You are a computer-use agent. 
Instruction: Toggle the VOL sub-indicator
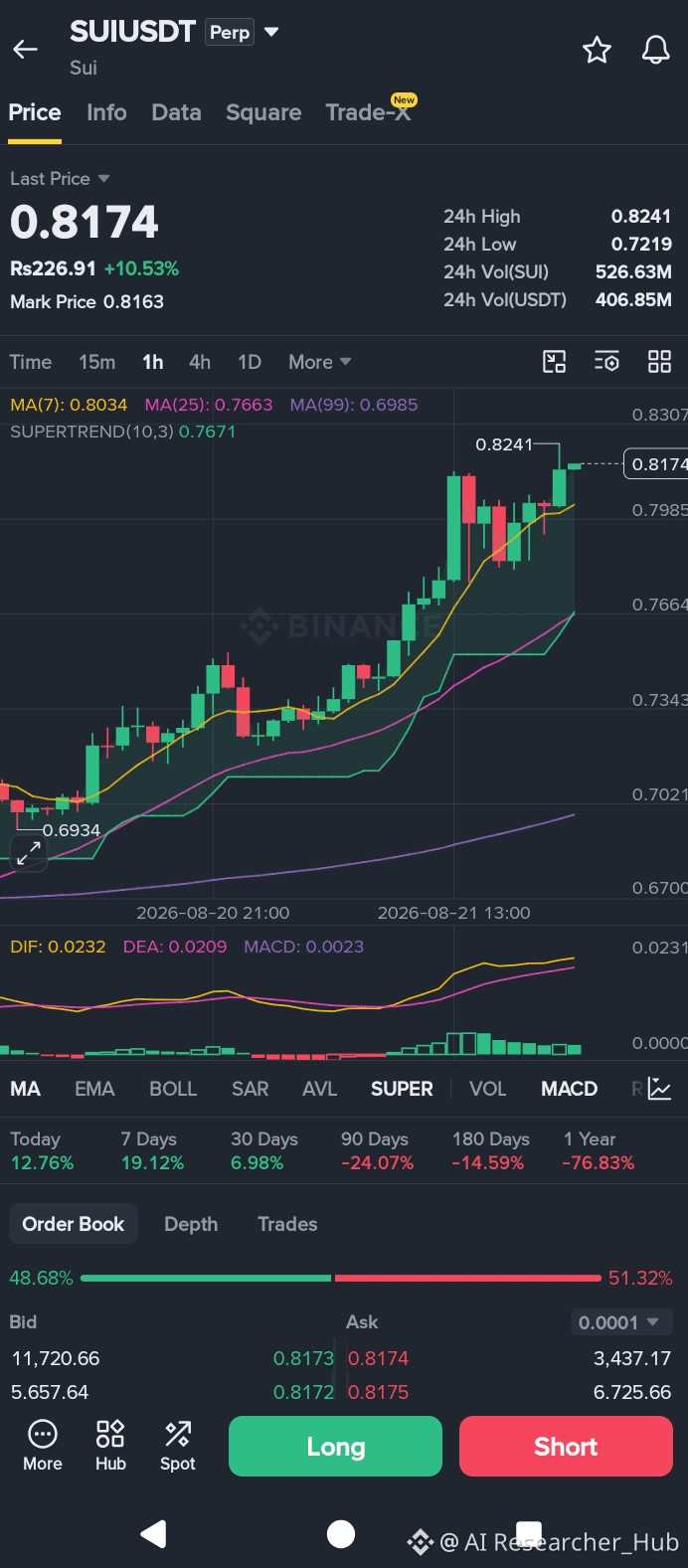point(488,1089)
